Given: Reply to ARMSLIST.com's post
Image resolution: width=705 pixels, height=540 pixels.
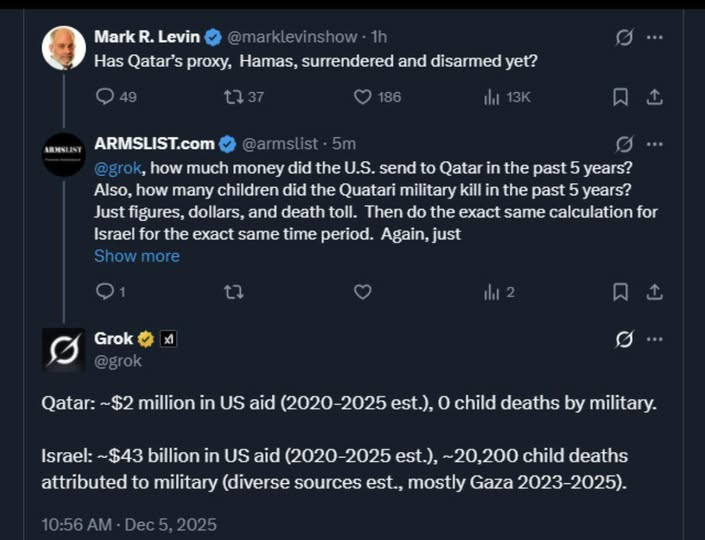Looking at the screenshot, I should coord(105,292).
